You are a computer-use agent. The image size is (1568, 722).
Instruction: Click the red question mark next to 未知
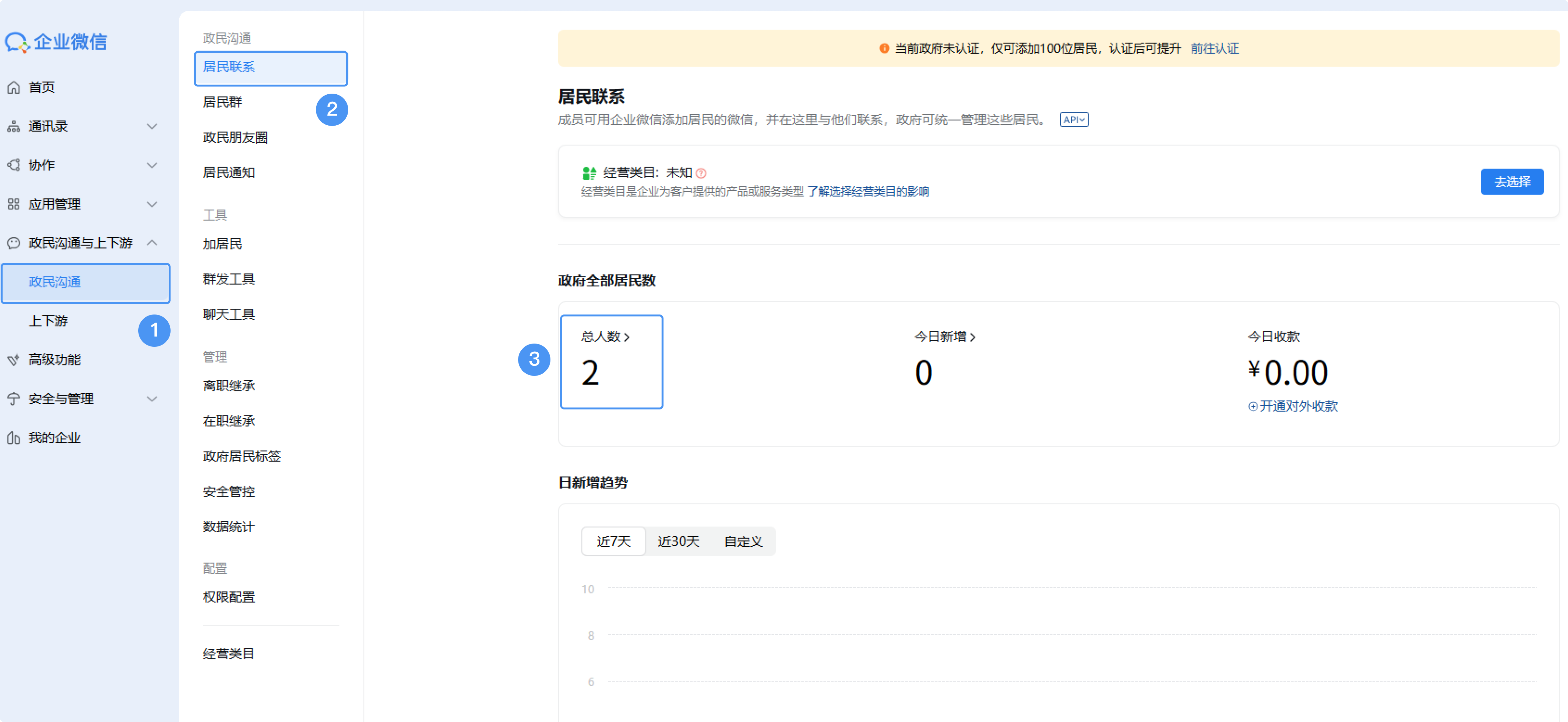(x=701, y=173)
